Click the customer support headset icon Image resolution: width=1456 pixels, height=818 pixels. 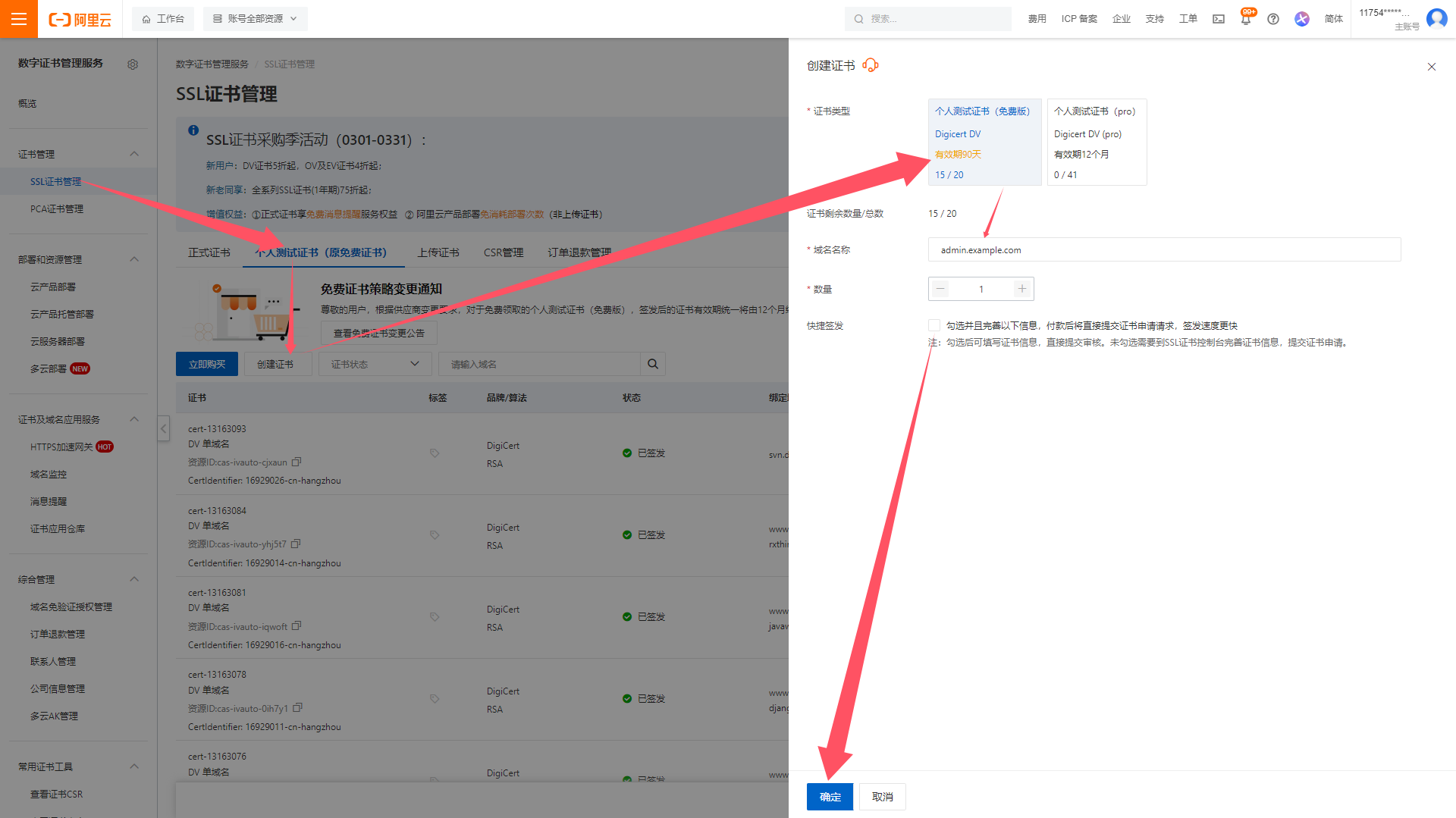pos(871,66)
